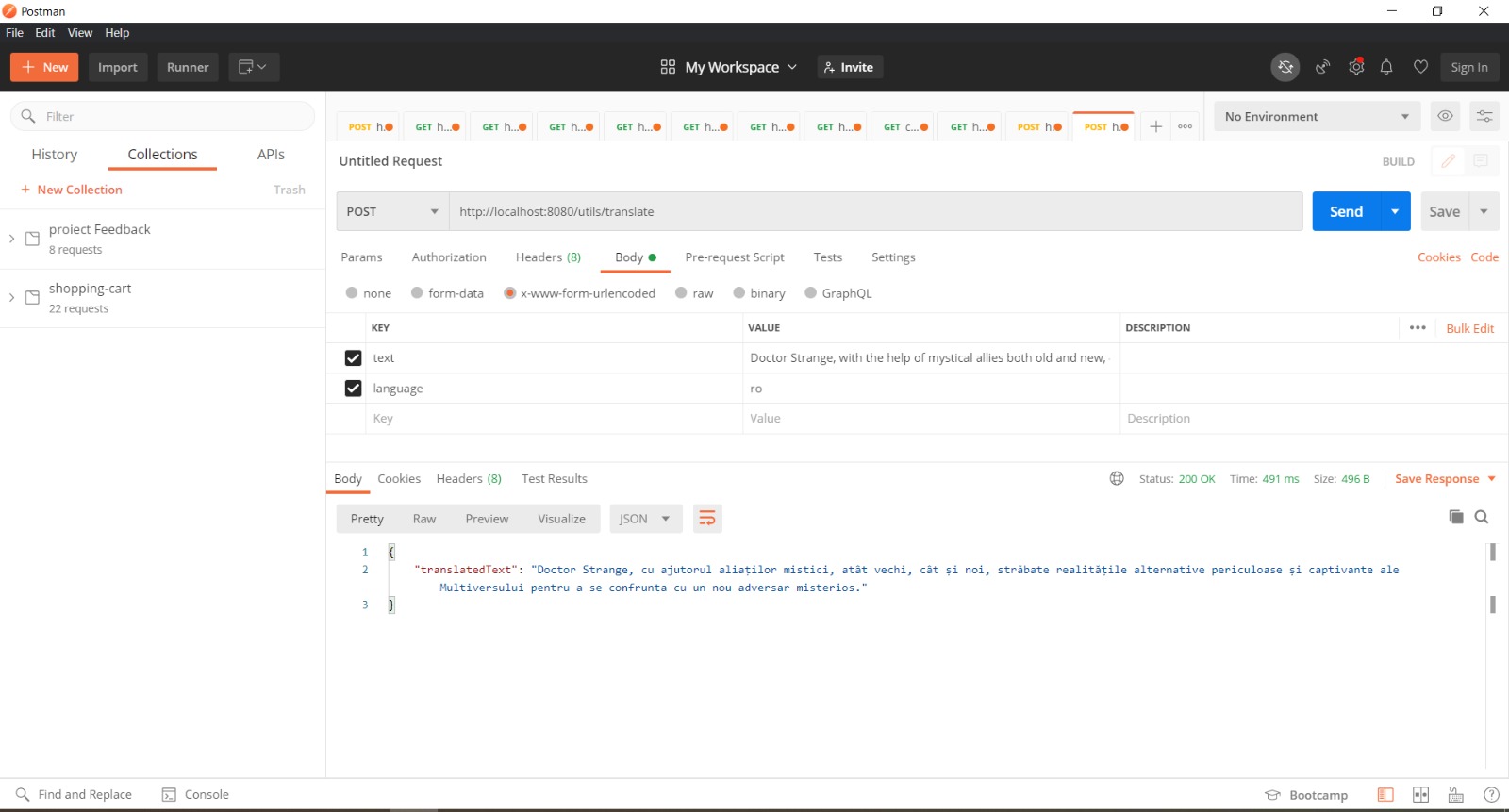Expand the shopping-cart collection
This screenshot has width=1509, height=812.
click(x=11, y=298)
